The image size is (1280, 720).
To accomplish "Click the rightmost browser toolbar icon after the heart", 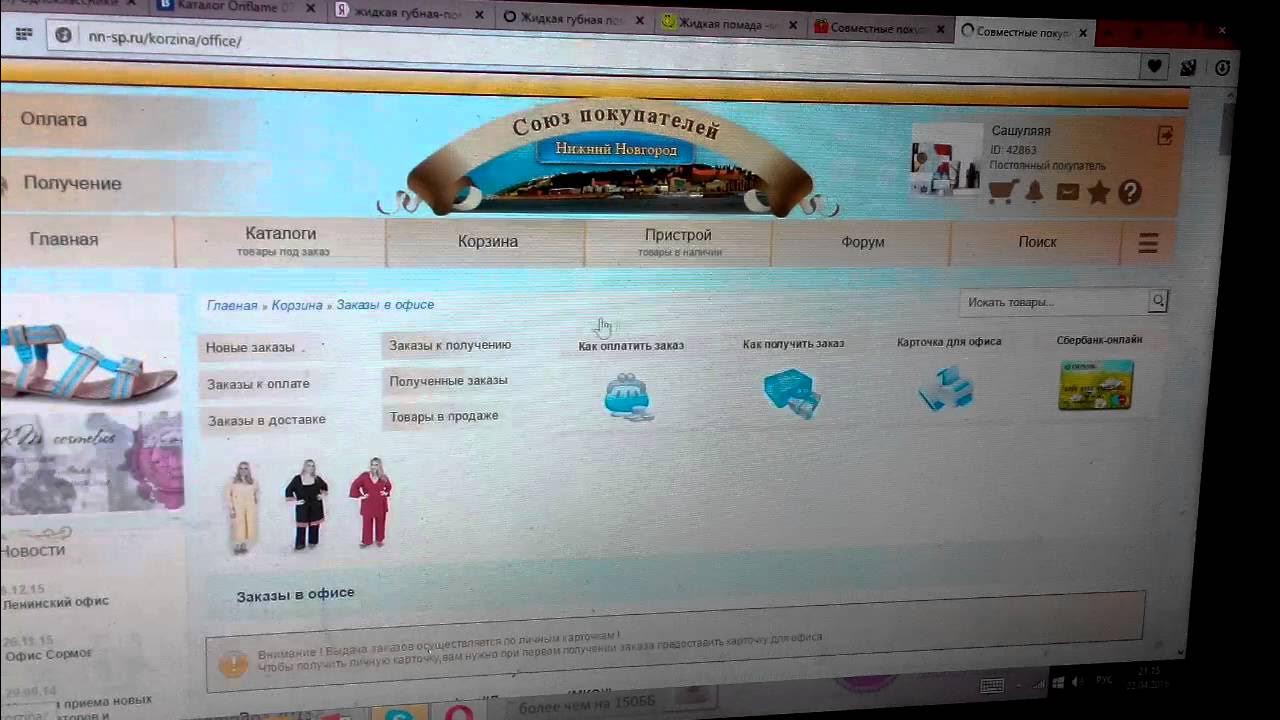I will tap(1223, 68).
